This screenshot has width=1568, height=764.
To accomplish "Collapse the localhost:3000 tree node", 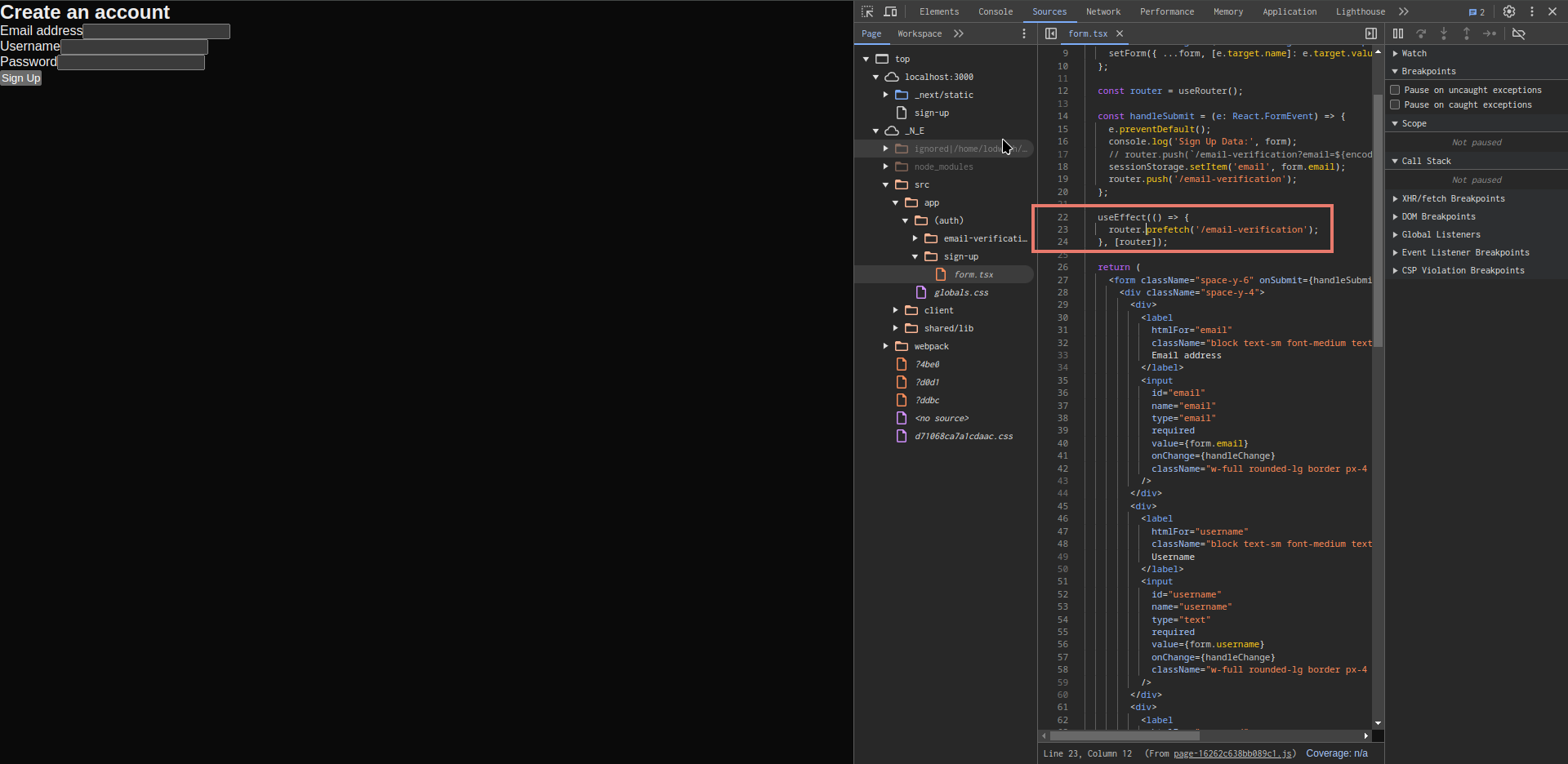I will click(x=876, y=77).
